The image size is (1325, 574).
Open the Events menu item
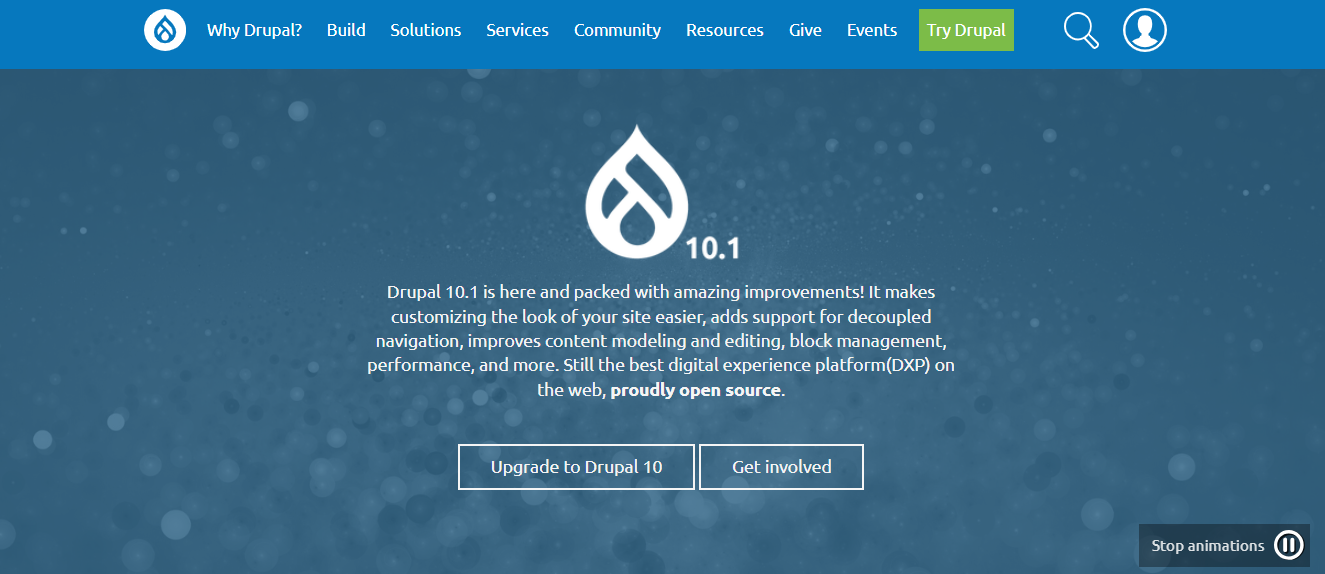(872, 30)
